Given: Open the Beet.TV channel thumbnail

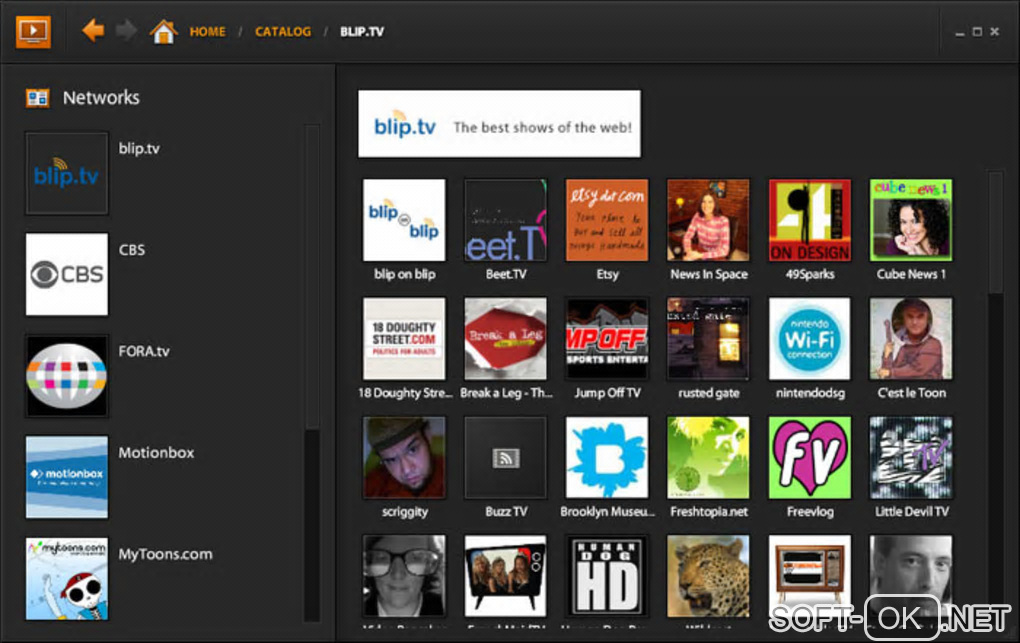Looking at the screenshot, I should click(x=505, y=220).
